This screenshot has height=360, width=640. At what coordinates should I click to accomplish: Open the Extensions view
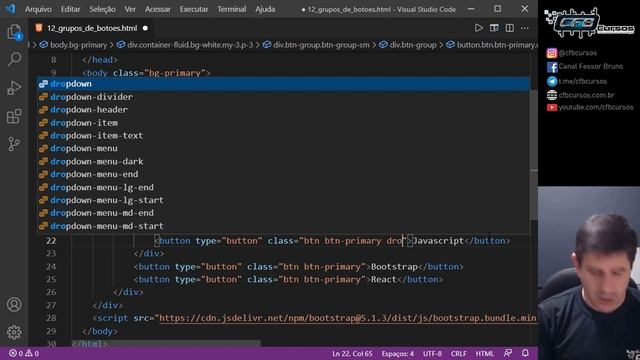click(14, 116)
